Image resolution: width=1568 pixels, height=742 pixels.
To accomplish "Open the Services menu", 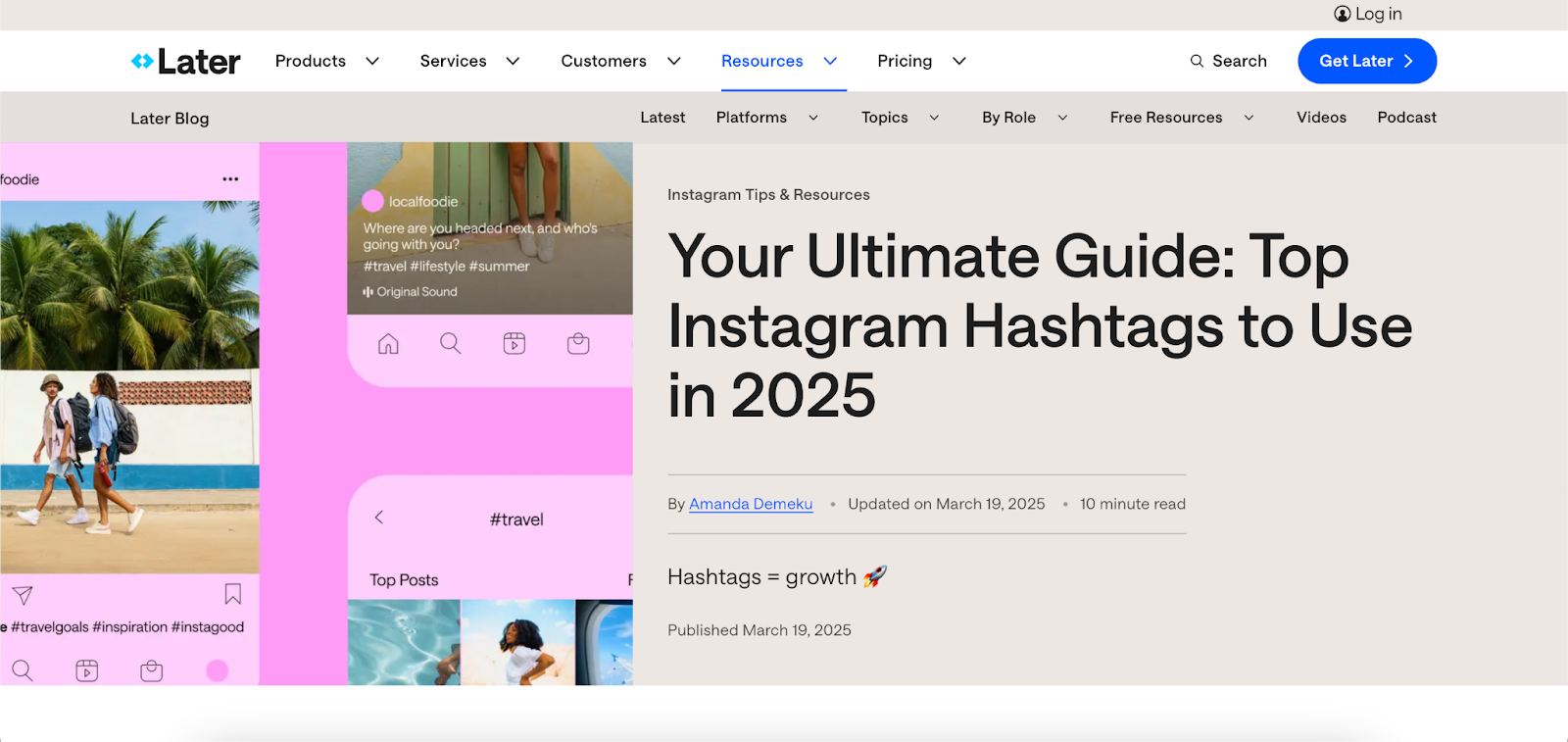I will [454, 61].
